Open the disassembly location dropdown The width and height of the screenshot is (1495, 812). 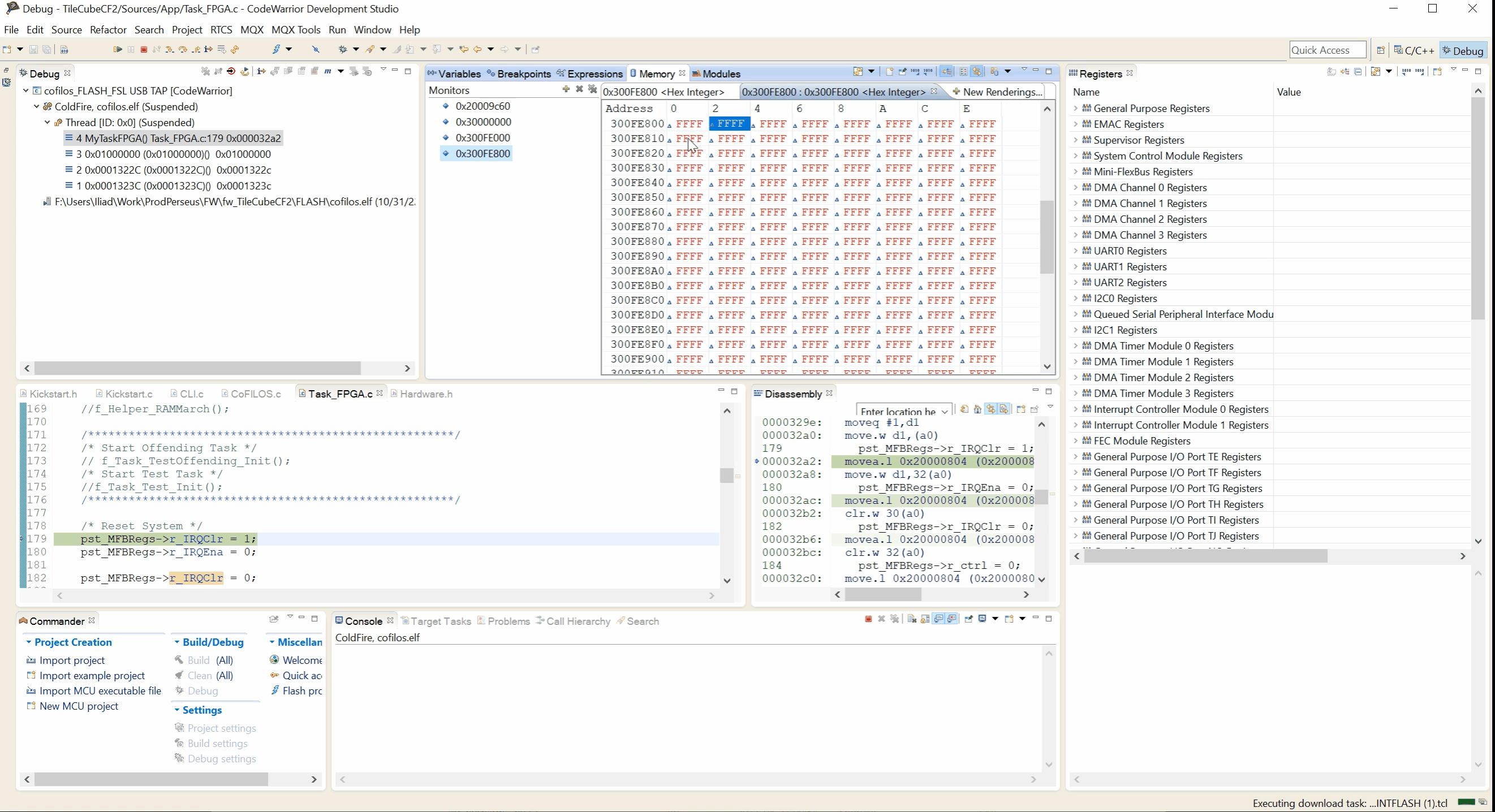pyautogui.click(x=945, y=411)
